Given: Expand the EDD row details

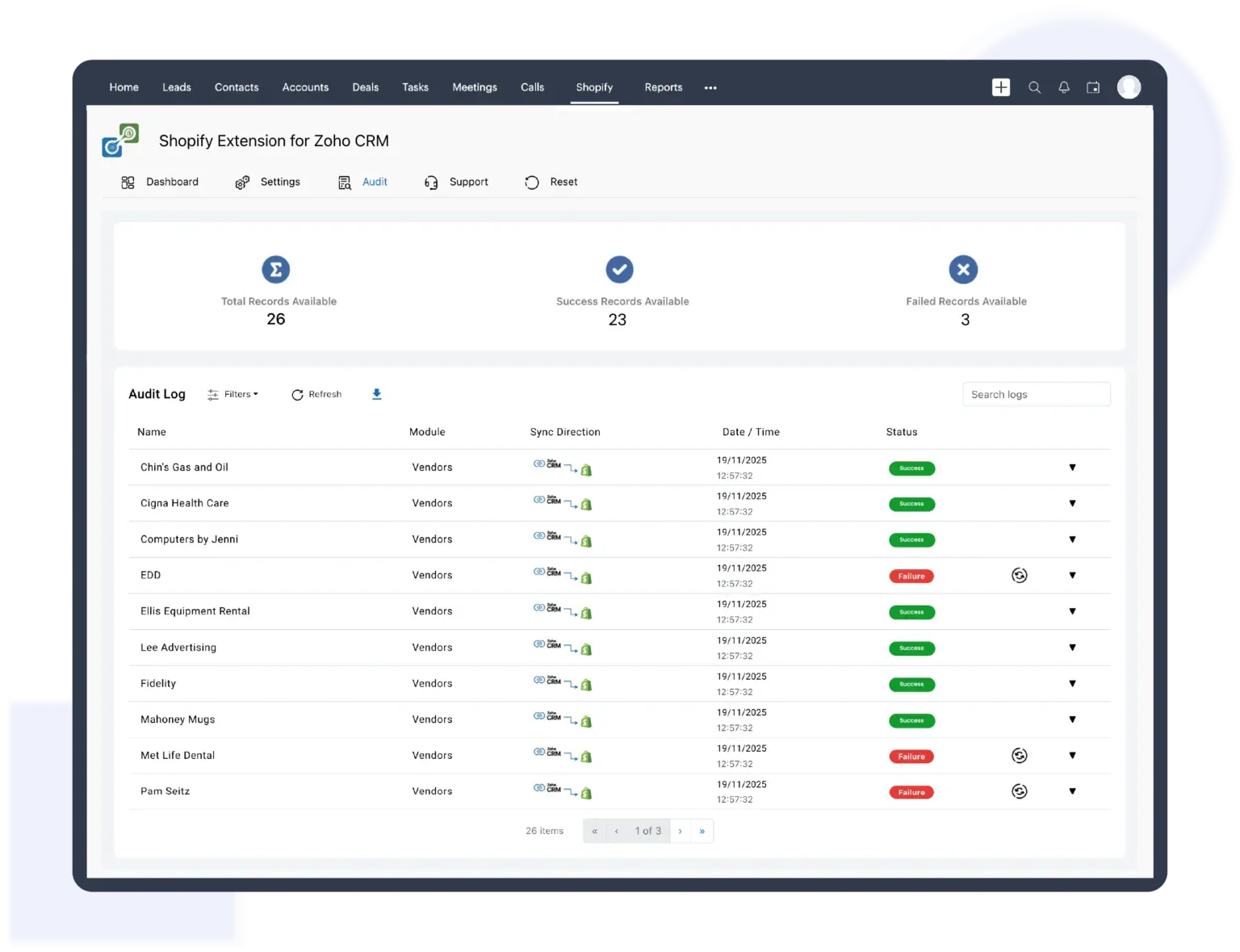Looking at the screenshot, I should tap(1072, 575).
